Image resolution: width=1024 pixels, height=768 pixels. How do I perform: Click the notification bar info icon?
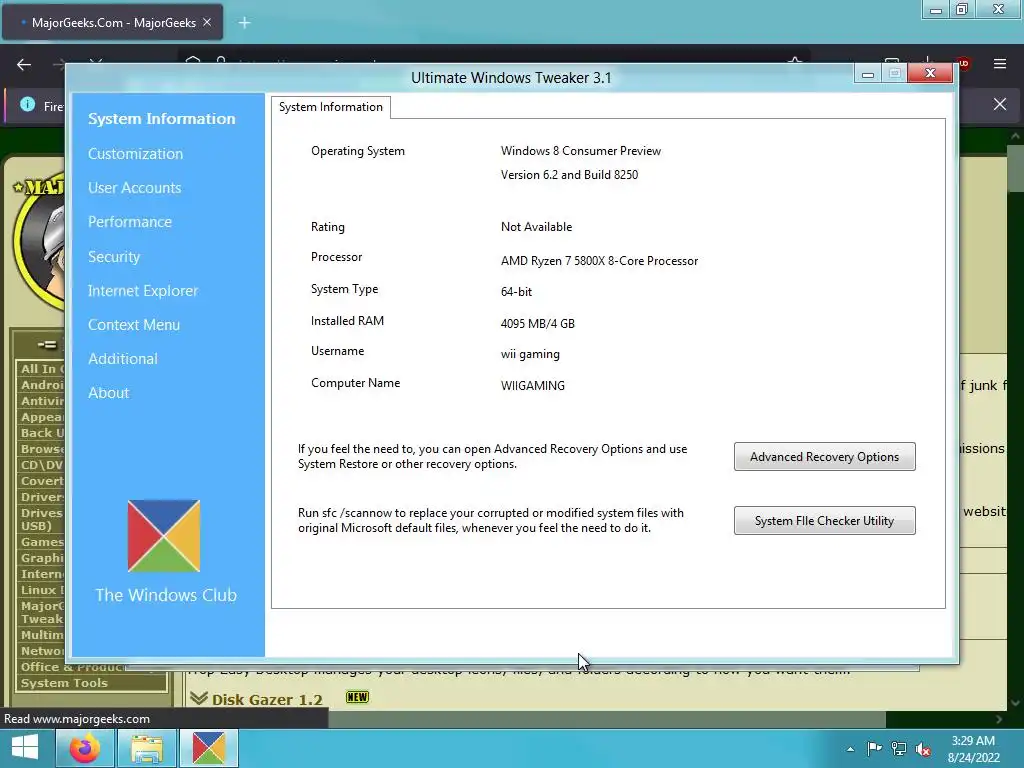click(27, 104)
